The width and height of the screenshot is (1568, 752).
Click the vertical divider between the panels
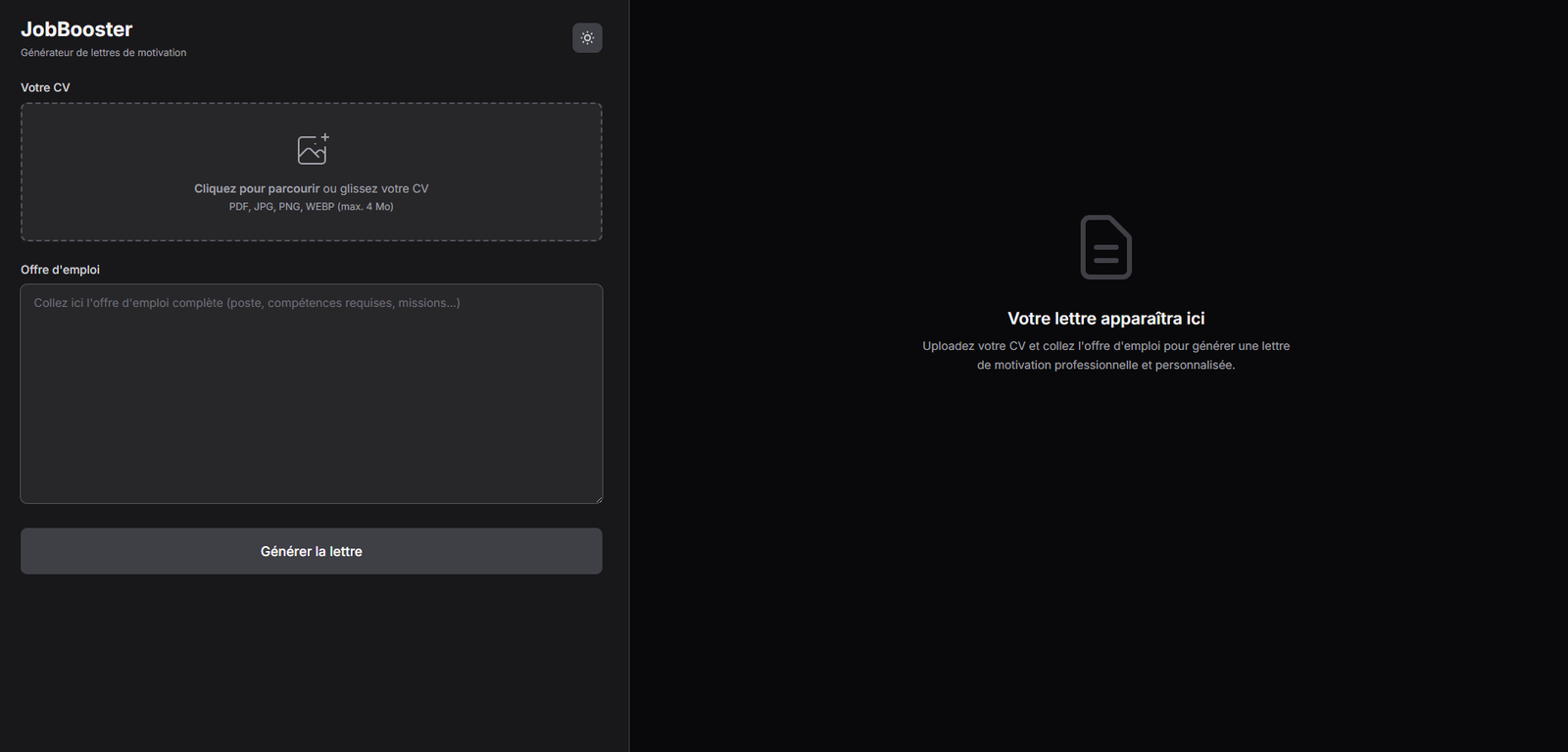pos(629,392)
